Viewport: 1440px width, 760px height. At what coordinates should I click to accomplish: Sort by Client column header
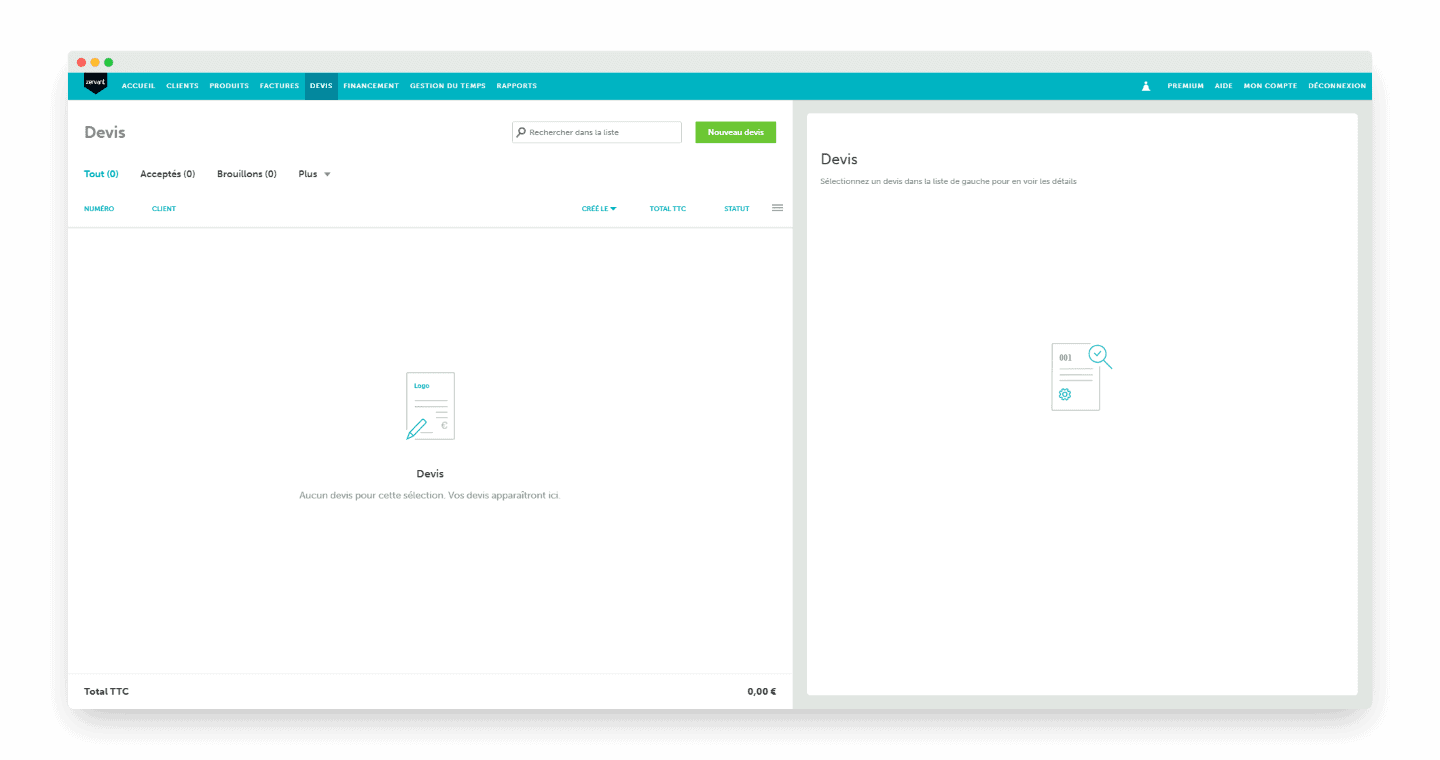coord(164,209)
